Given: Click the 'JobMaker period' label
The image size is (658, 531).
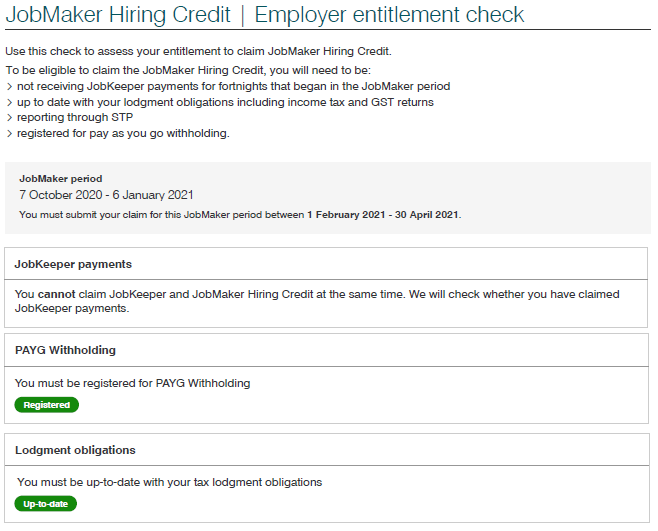Looking at the screenshot, I should pyautogui.click(x=60, y=179).
